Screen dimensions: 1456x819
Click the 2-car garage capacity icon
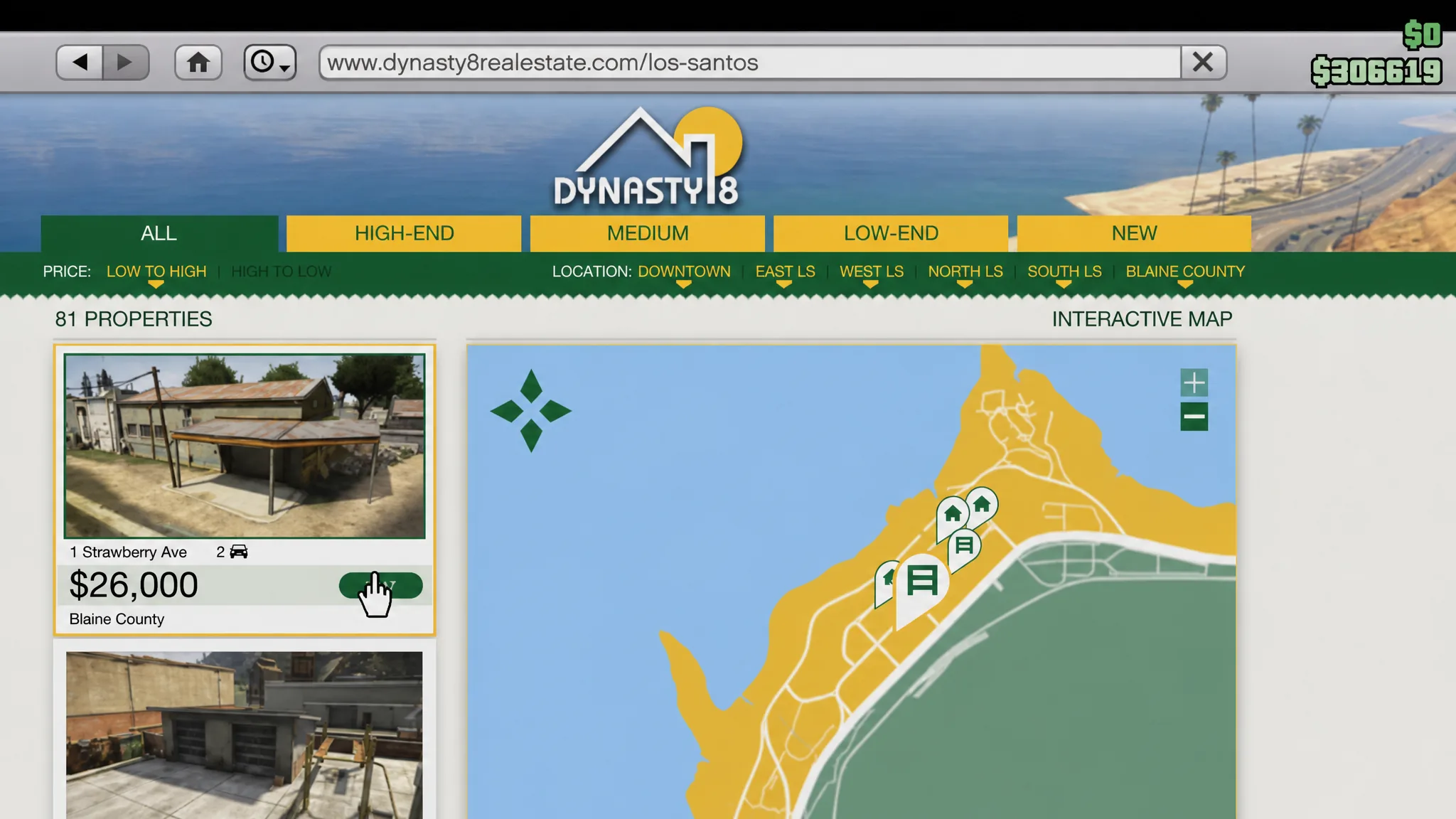click(x=239, y=552)
